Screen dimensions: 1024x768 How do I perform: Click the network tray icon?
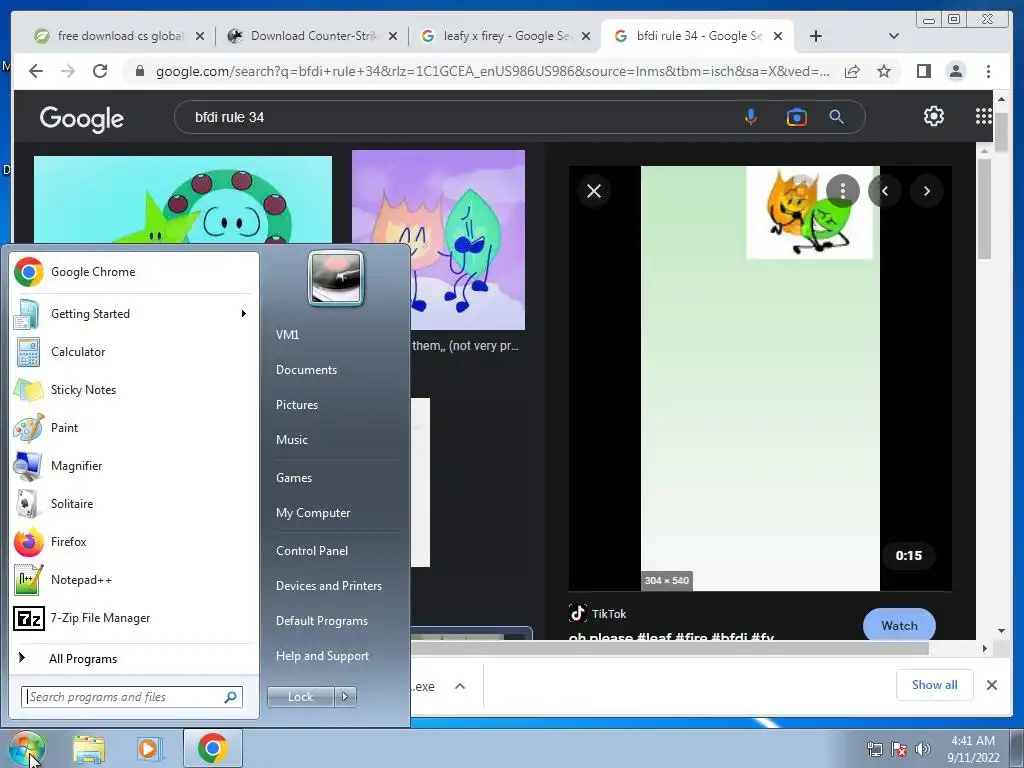(874, 749)
